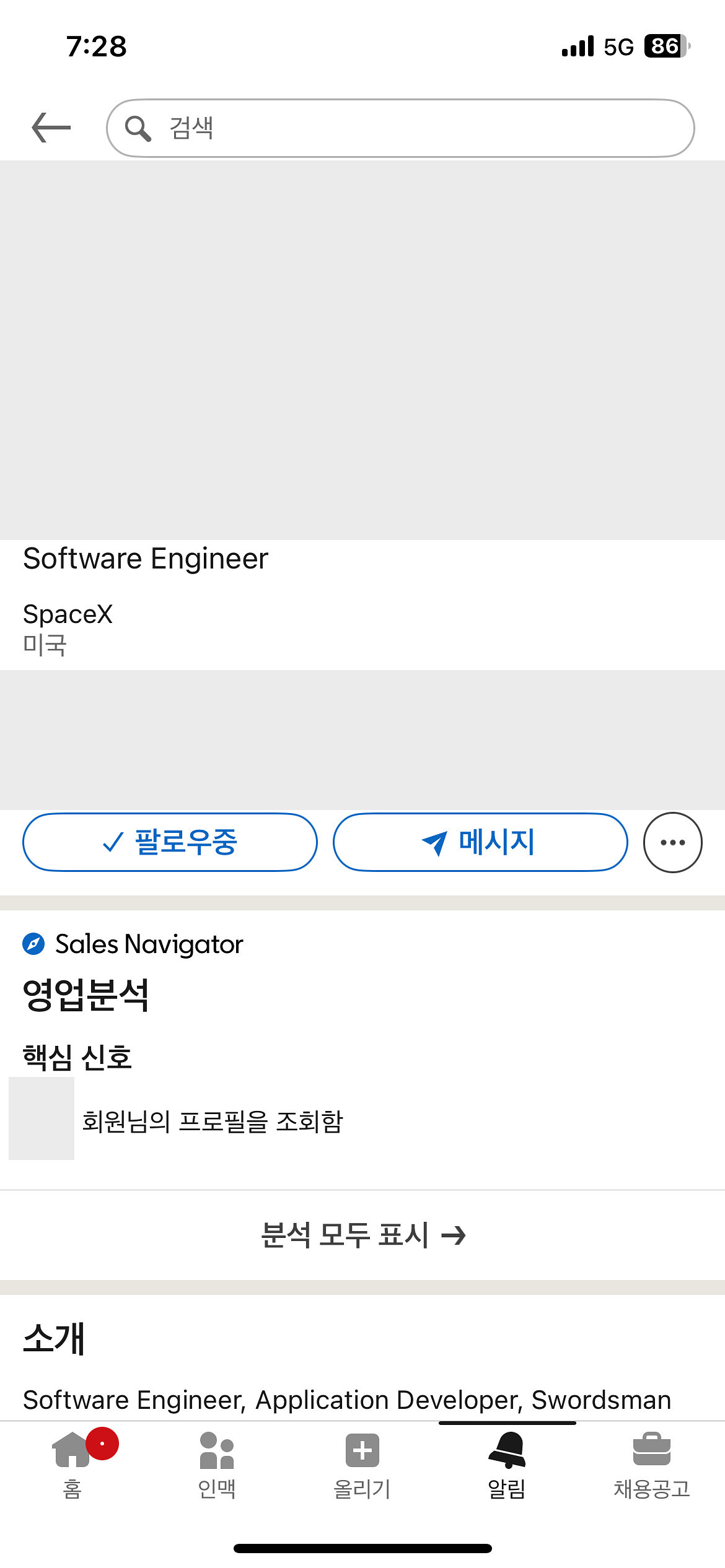Select the 인맥 connections icon
Screen dimensions: 725x1568
(x=217, y=1449)
